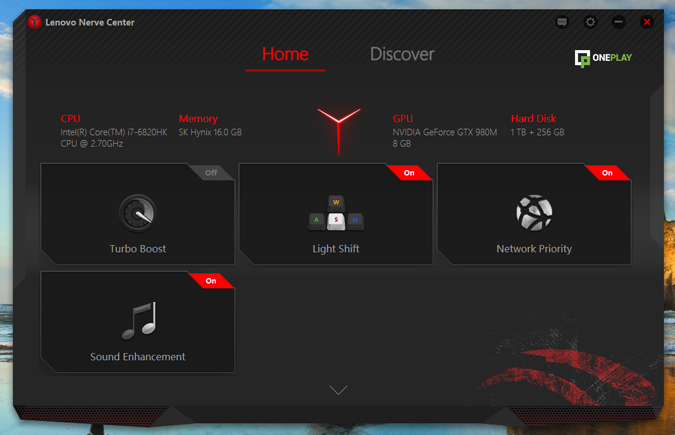Click the GPU heading
This screenshot has height=435, width=675.
point(403,118)
